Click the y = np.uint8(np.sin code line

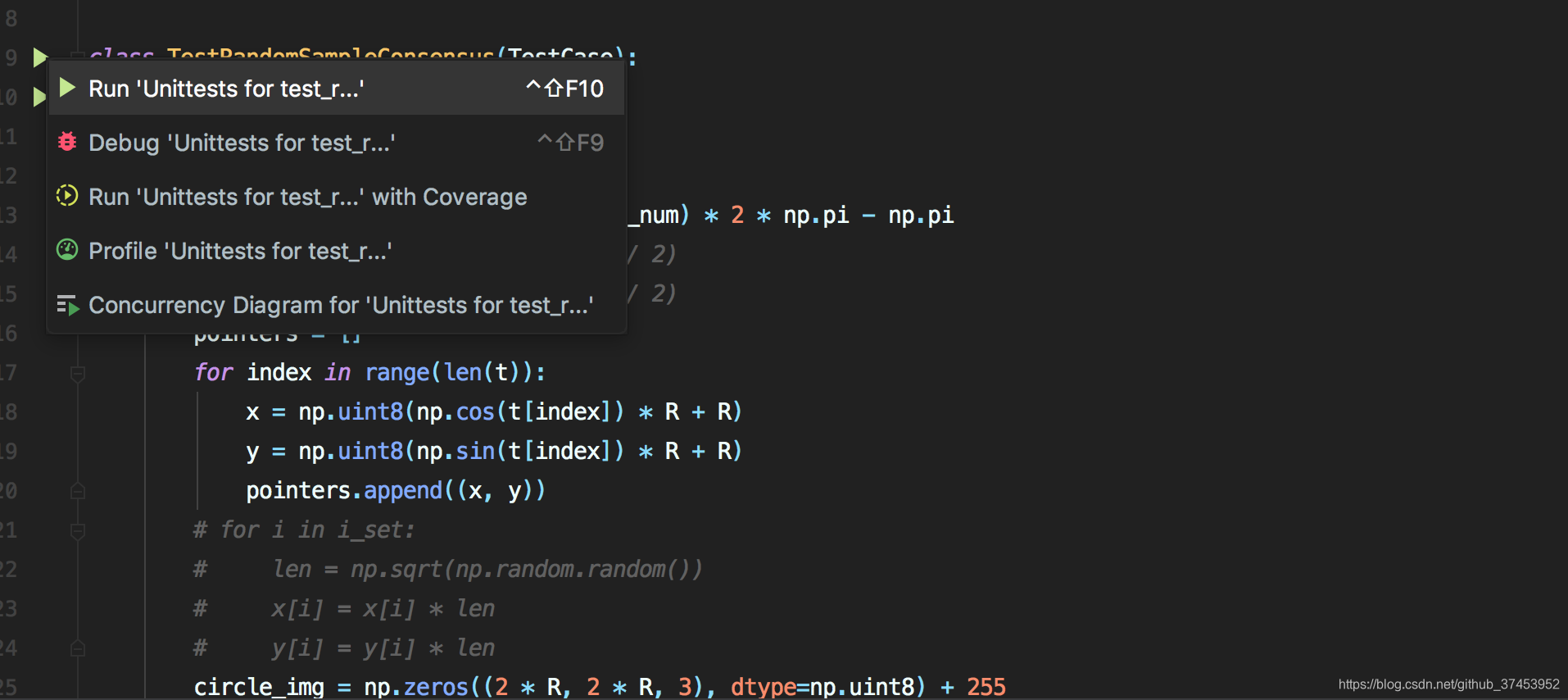(x=494, y=451)
